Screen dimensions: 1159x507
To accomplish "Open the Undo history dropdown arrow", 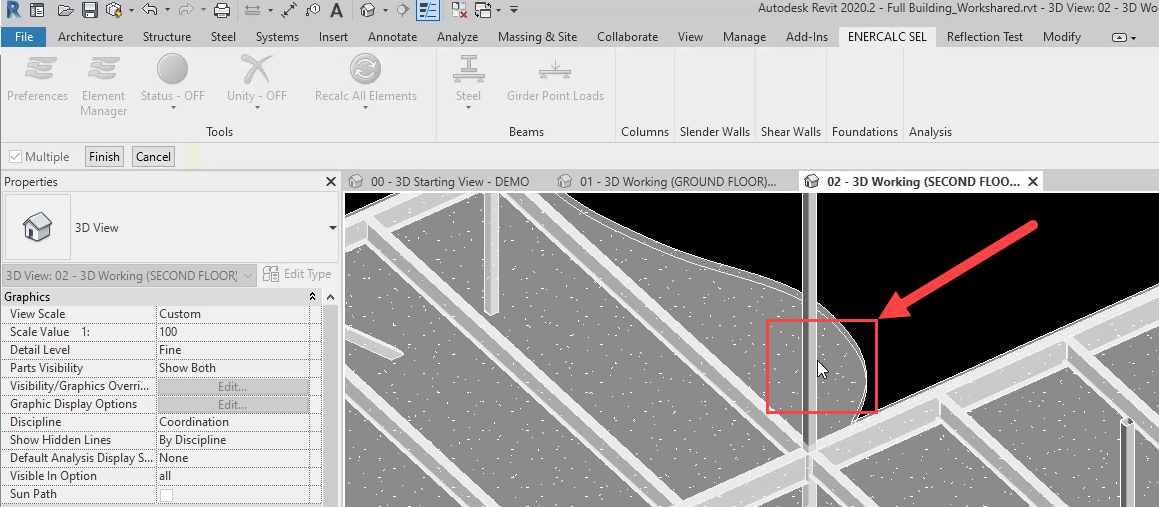I will 167,10.
